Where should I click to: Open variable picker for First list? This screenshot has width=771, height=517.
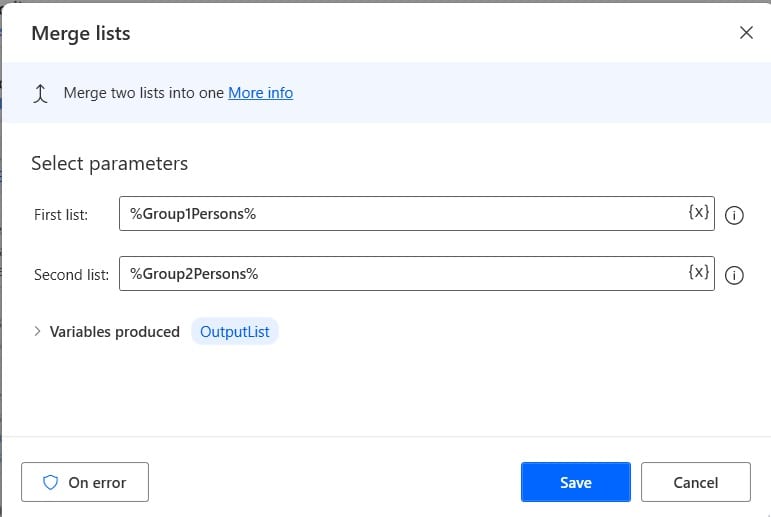698,212
